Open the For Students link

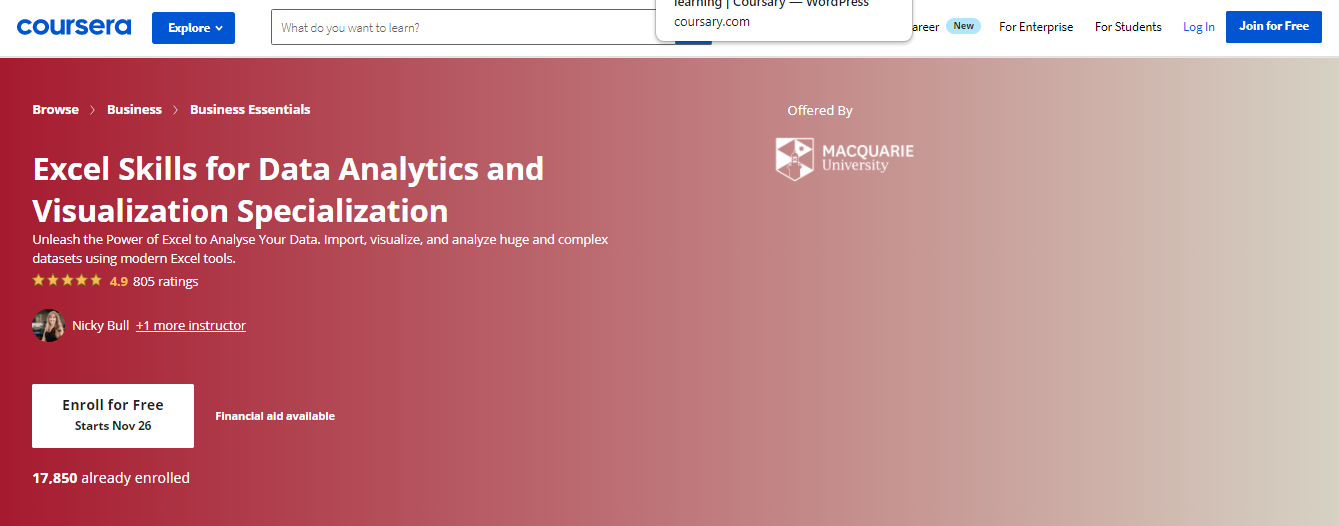click(x=1128, y=27)
